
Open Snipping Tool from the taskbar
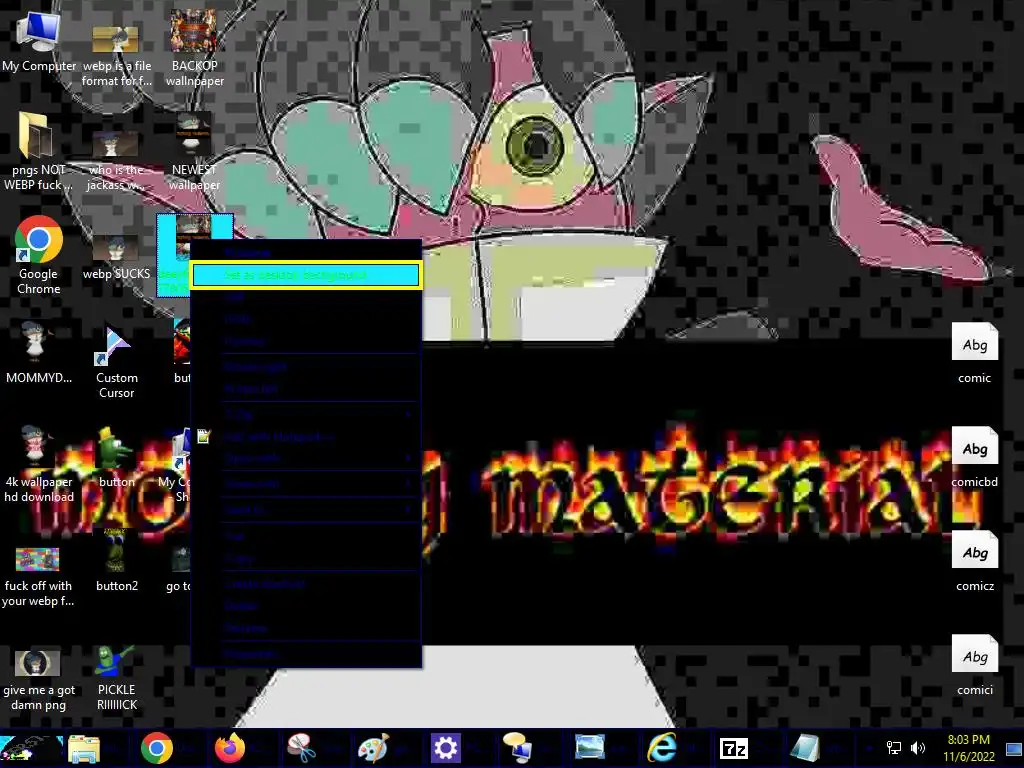(302, 748)
